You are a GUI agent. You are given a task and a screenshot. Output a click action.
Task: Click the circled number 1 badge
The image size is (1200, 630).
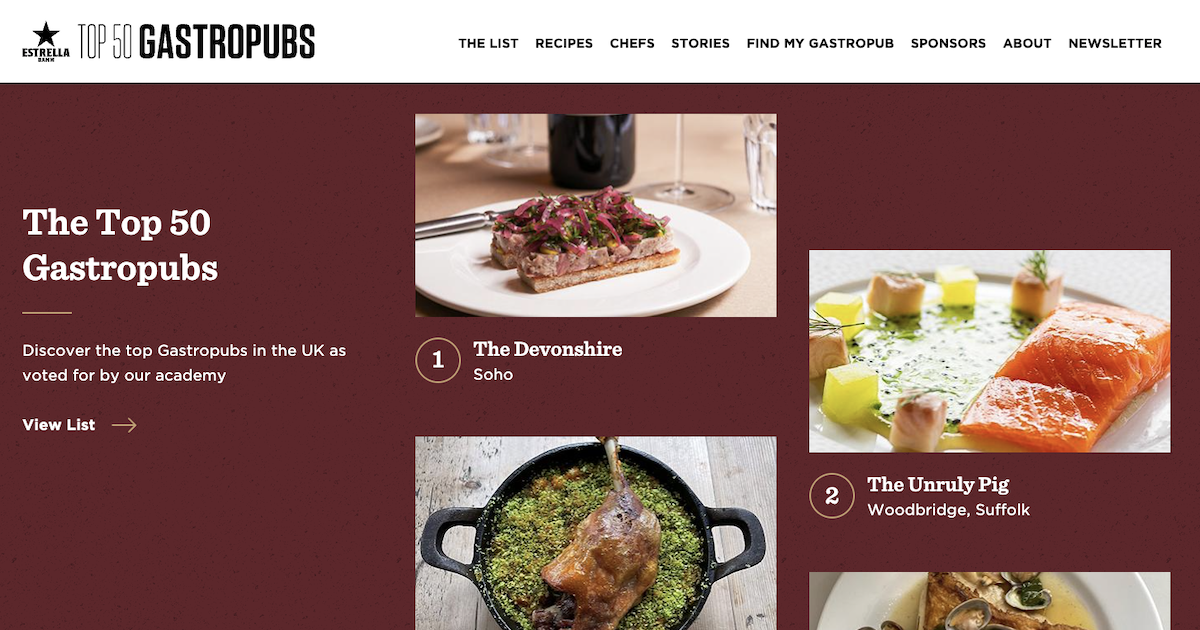pyautogui.click(x=438, y=360)
